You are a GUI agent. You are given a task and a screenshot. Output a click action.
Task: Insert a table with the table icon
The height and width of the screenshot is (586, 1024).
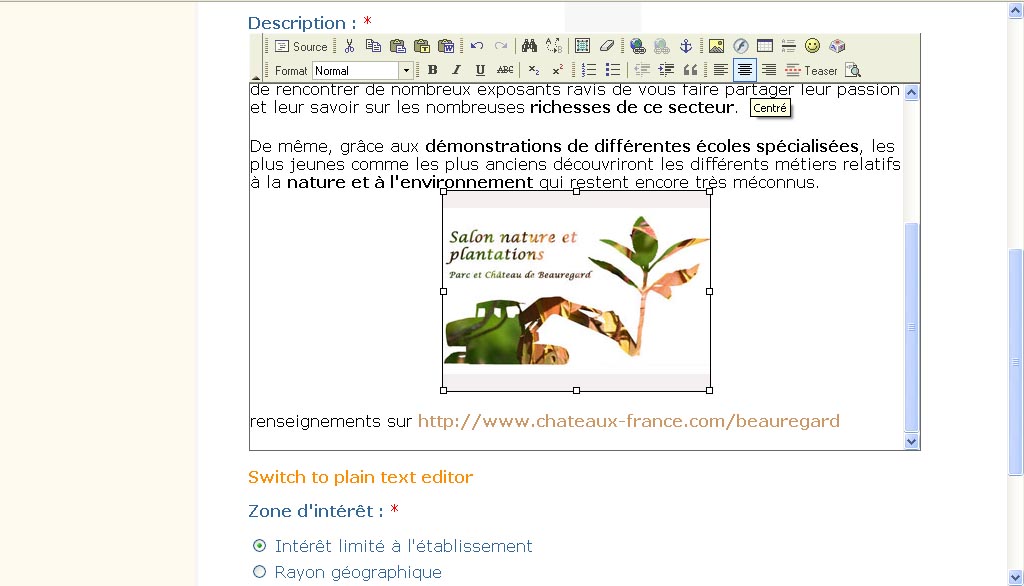tap(765, 46)
